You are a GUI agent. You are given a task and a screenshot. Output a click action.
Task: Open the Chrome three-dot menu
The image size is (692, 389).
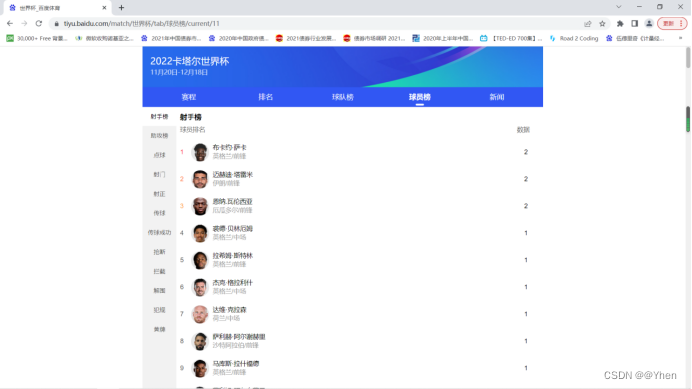[x=681, y=24]
